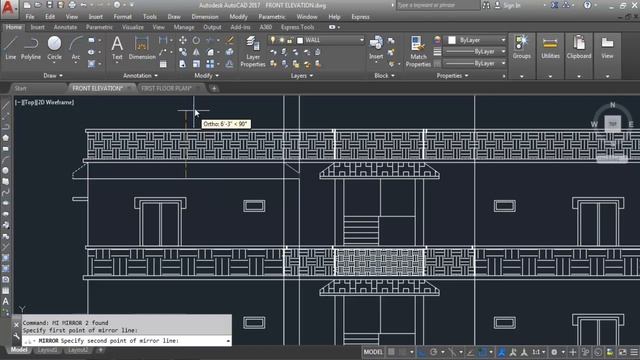The width and height of the screenshot is (640, 360).
Task: Close the command line with X
Action: [x=16, y=324]
